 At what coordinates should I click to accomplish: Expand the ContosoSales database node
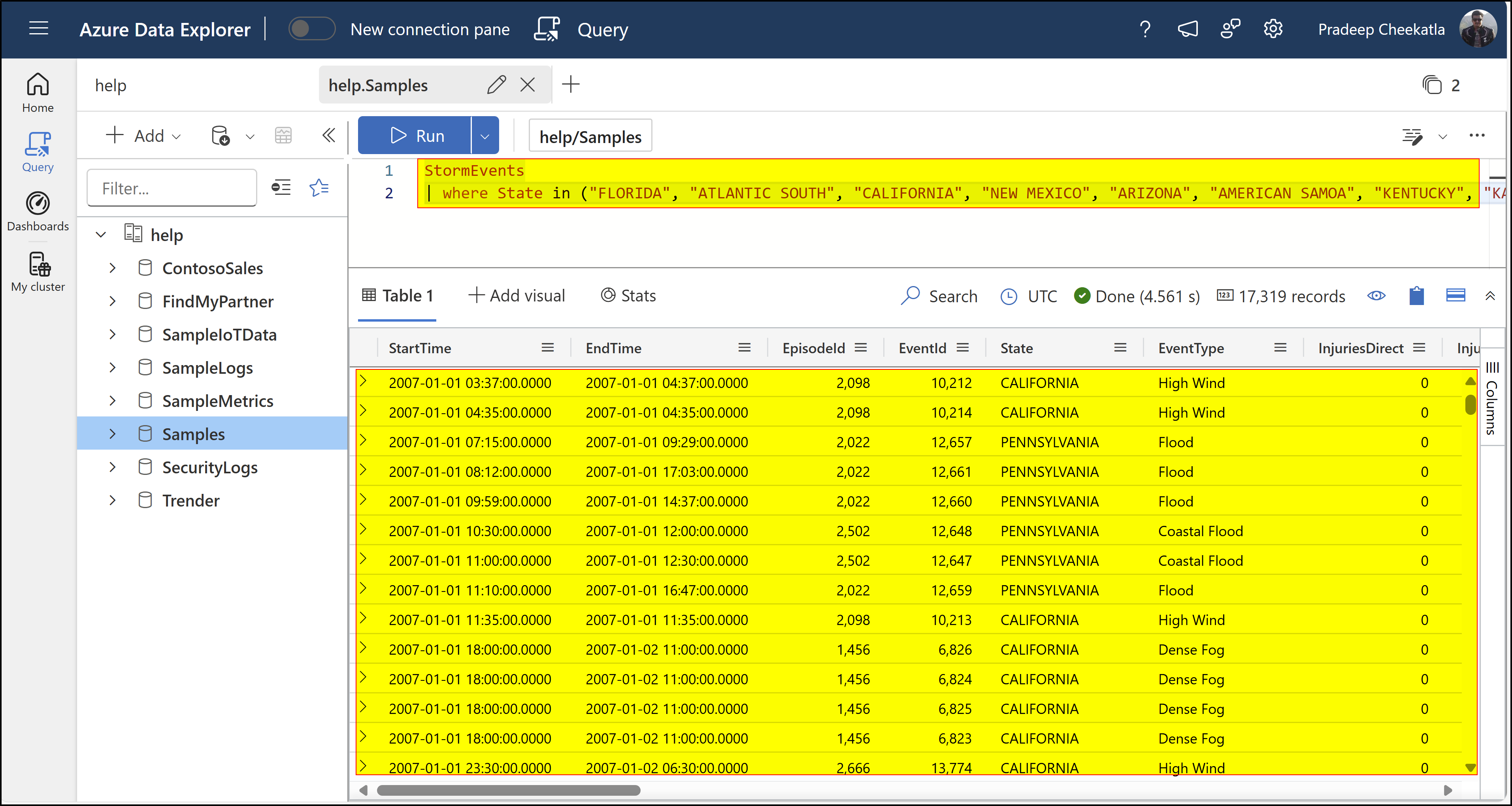pyautogui.click(x=113, y=268)
